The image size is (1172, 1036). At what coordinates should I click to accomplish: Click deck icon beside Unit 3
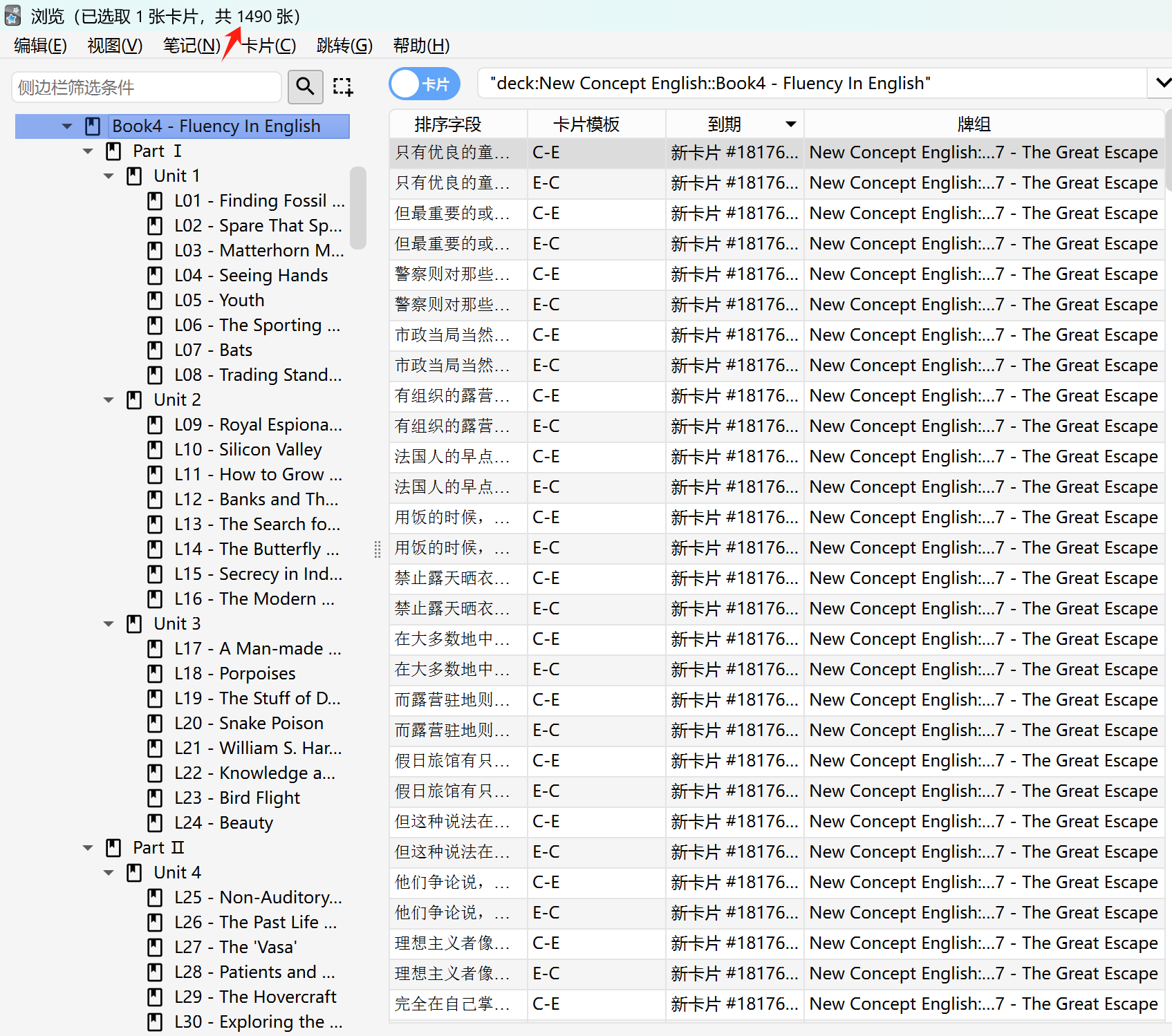tap(134, 623)
